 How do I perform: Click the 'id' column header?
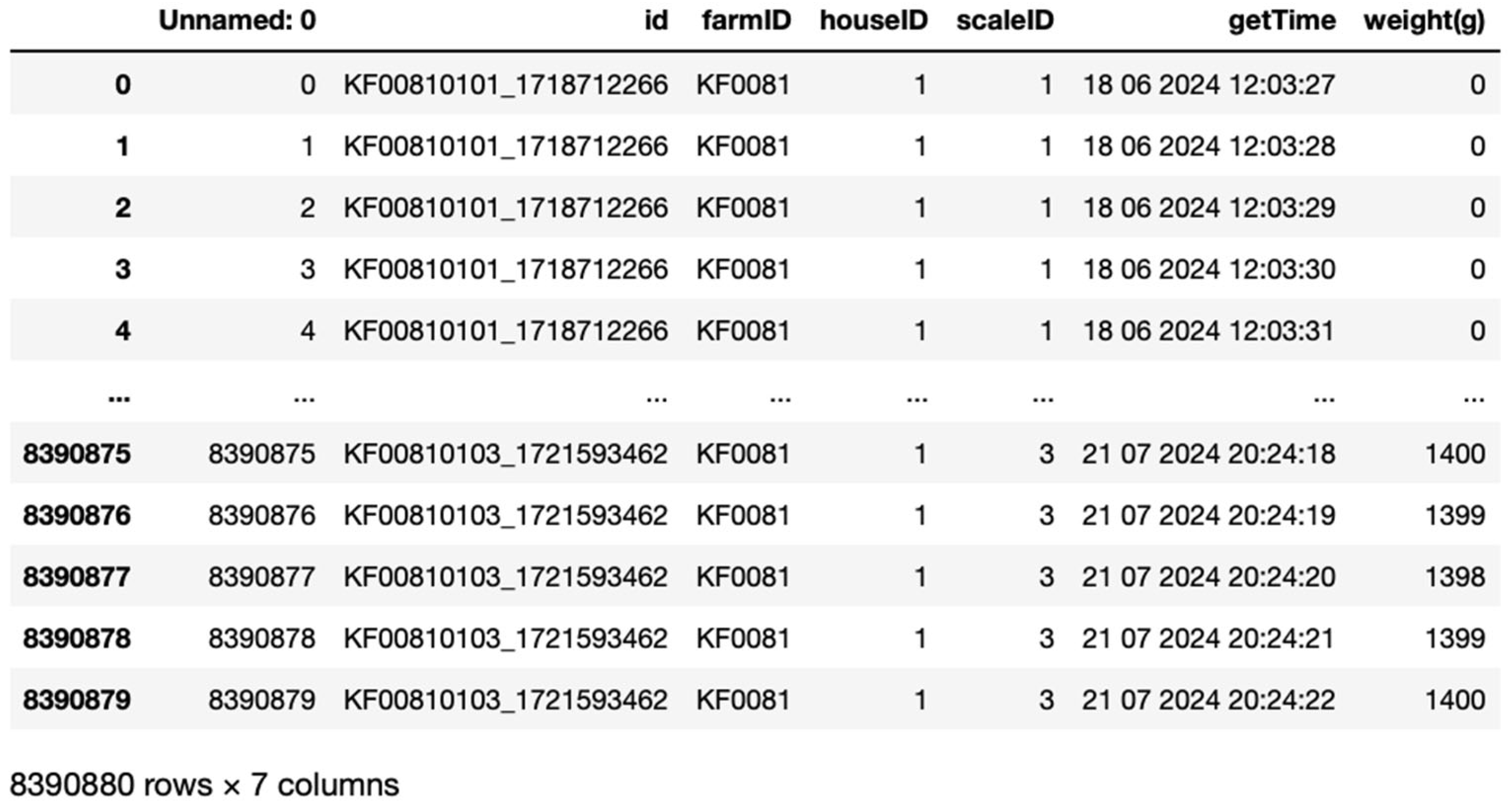656,21
